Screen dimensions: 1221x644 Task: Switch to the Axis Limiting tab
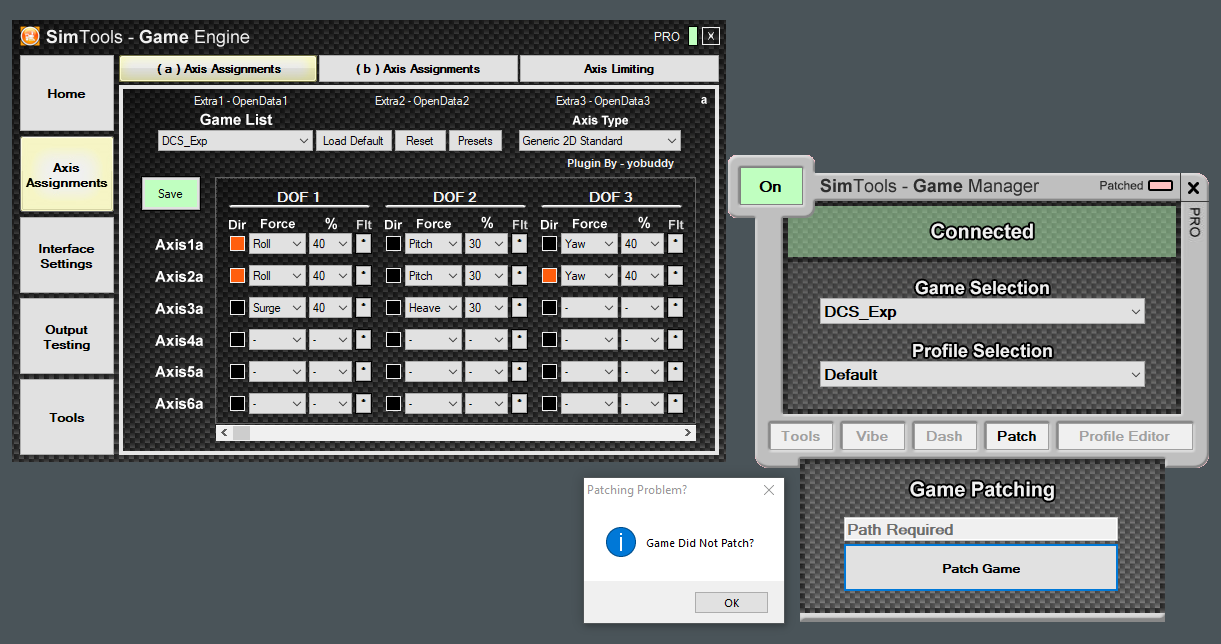coord(618,69)
